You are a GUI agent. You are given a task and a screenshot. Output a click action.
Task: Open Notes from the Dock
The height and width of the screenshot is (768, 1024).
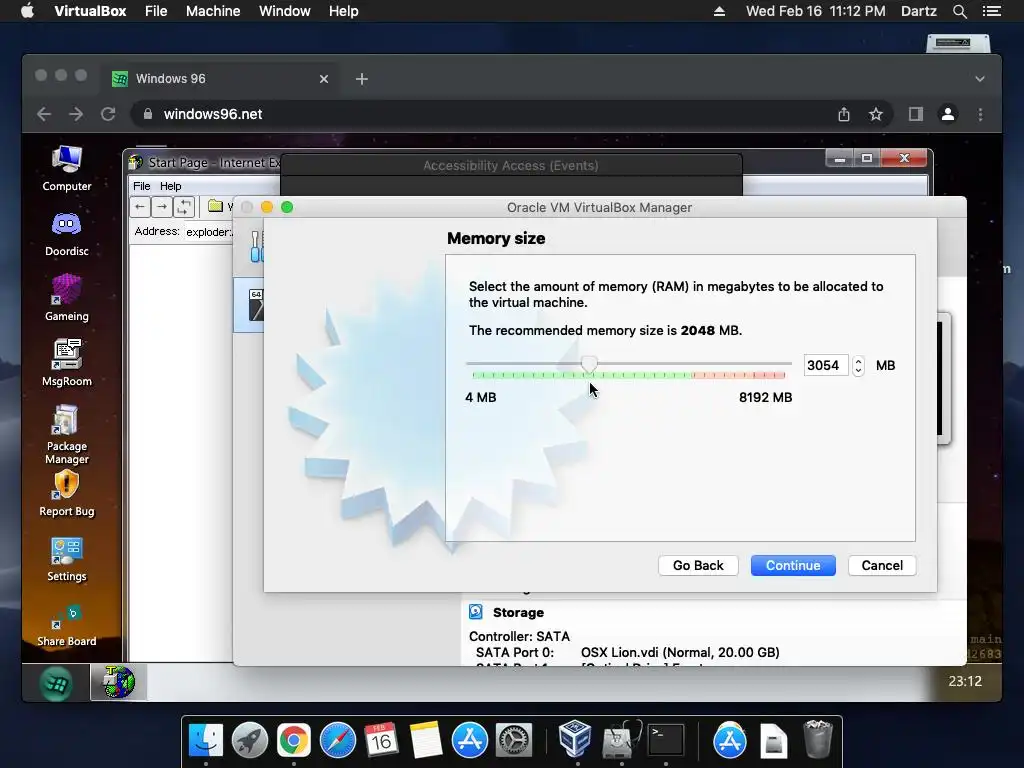tap(426, 740)
